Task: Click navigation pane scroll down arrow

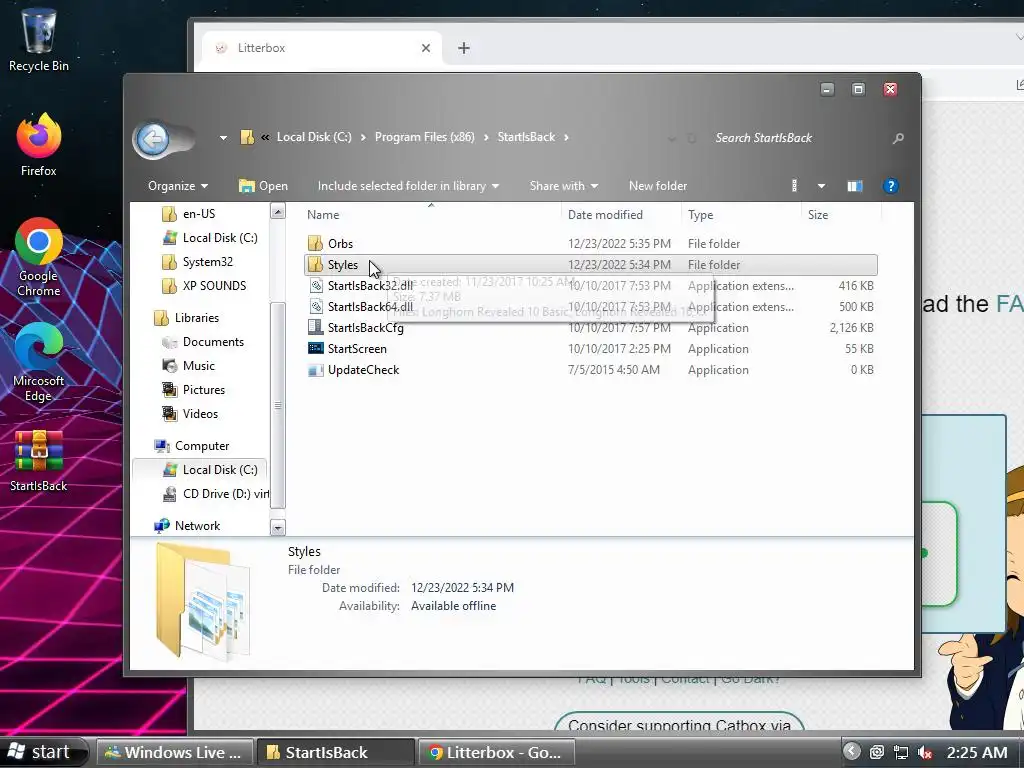Action: click(278, 527)
